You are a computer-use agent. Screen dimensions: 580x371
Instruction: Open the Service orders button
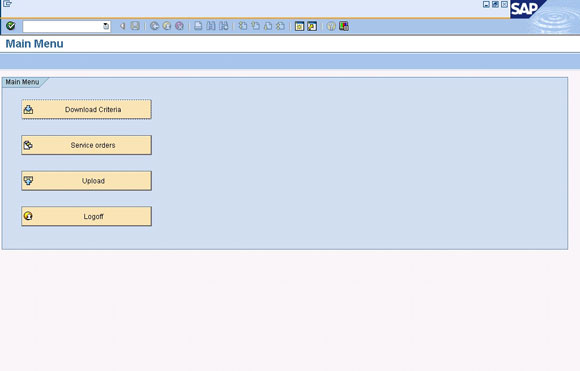pyautogui.click(x=87, y=145)
